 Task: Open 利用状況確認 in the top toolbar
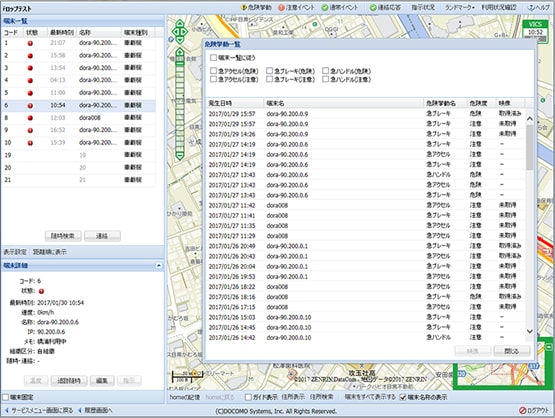pyautogui.click(x=499, y=7)
